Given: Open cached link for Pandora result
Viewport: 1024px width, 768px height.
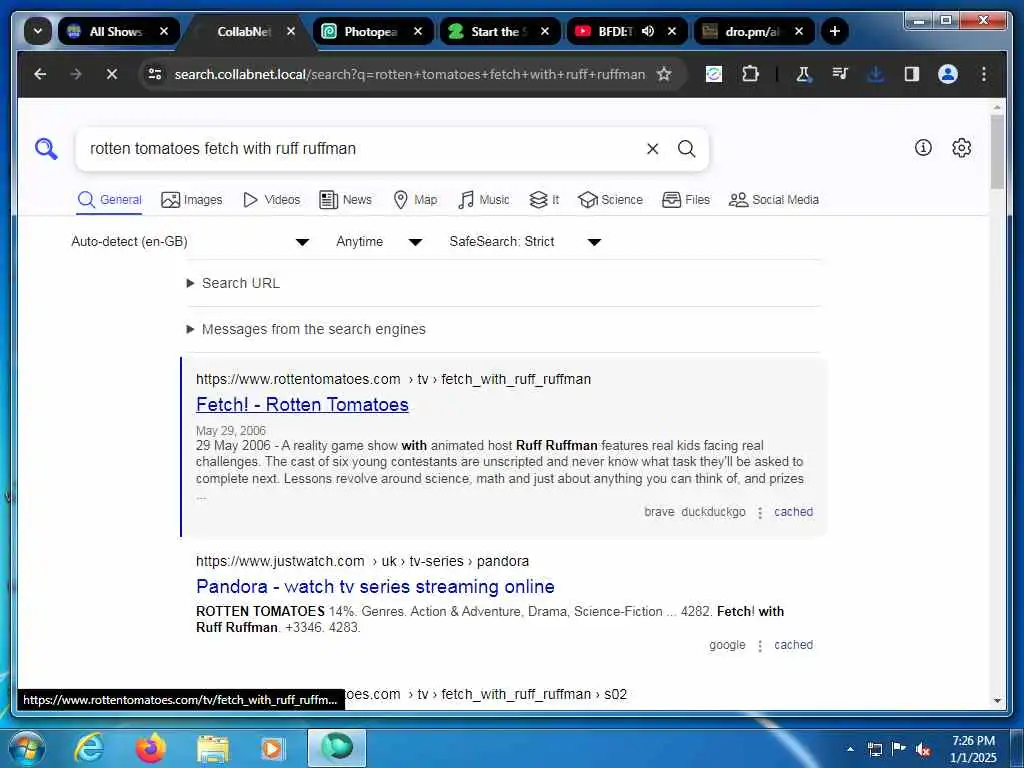Looking at the screenshot, I should point(793,645).
